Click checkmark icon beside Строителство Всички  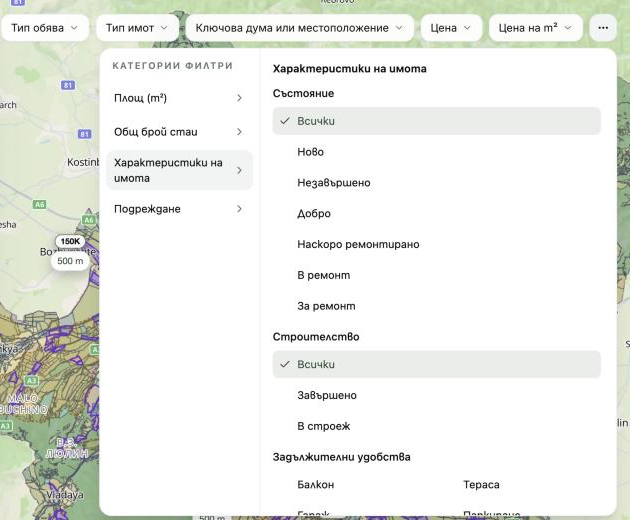(x=285, y=364)
